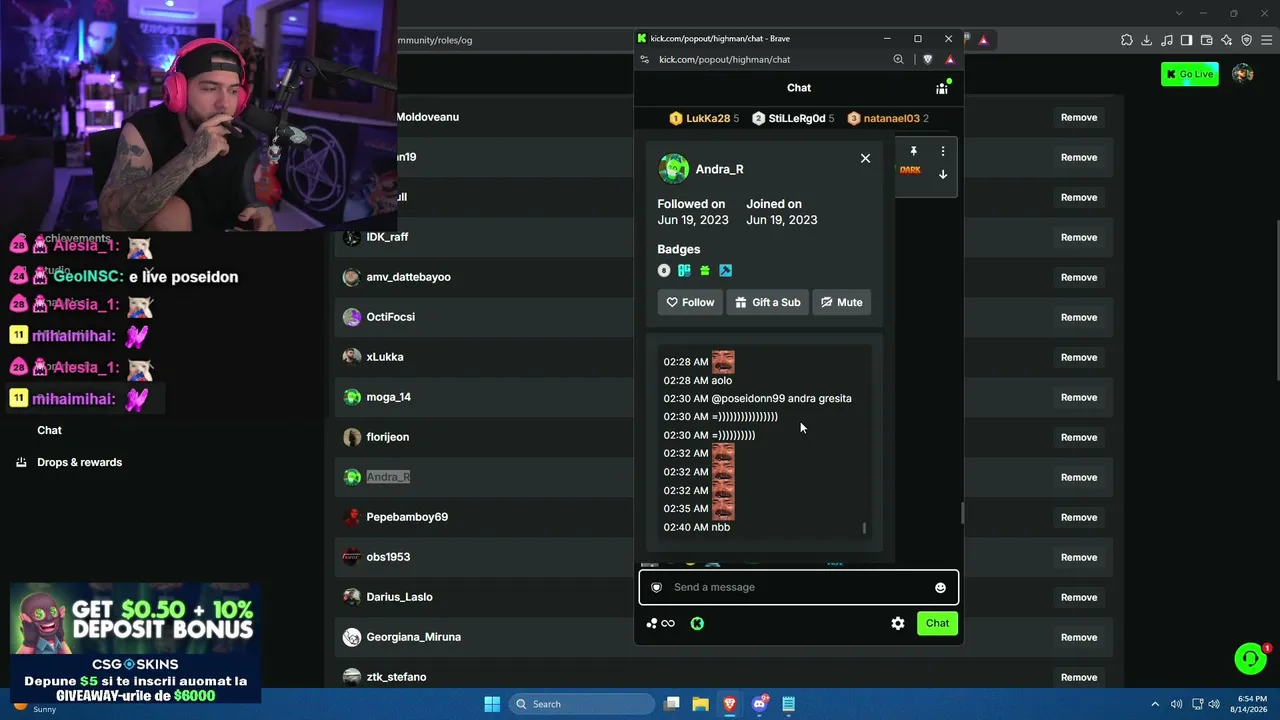Open Windows Start menu
This screenshot has height=720, width=1280.
492,704
